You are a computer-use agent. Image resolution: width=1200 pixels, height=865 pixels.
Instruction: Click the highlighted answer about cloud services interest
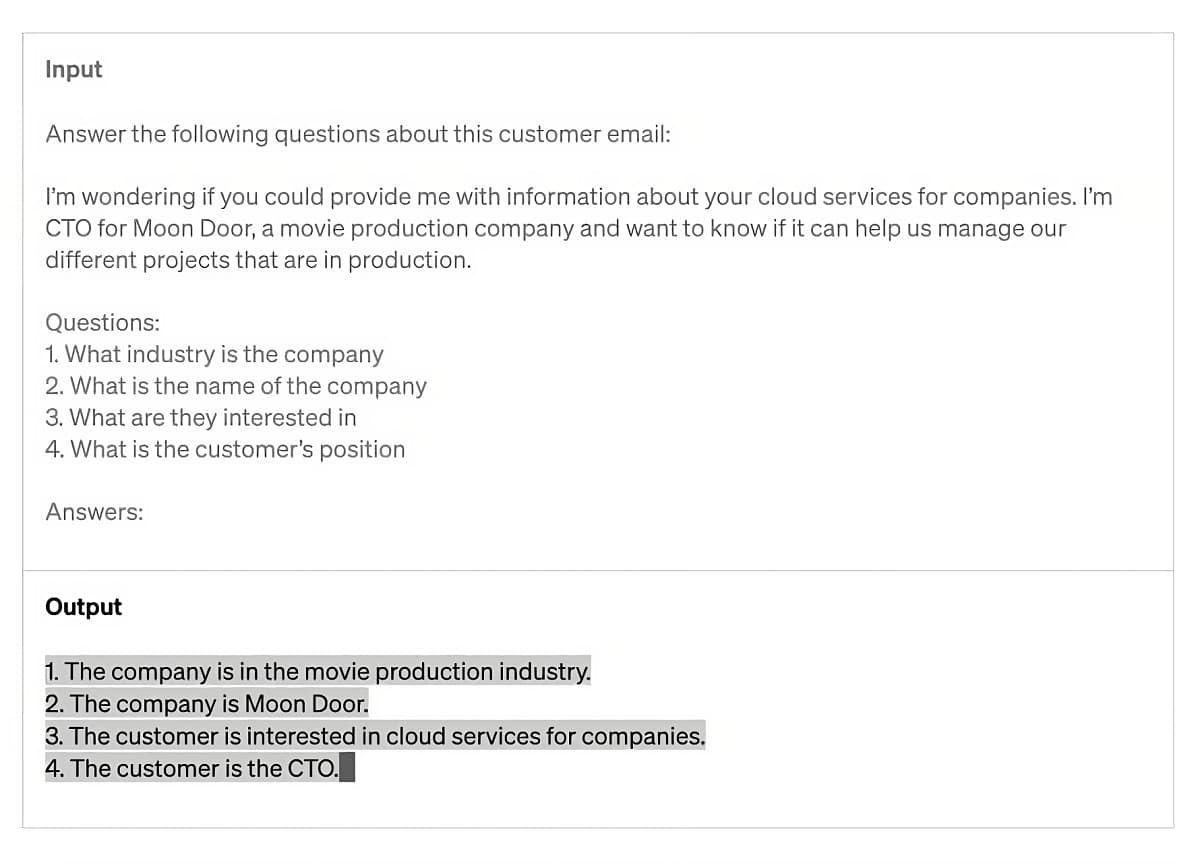(x=375, y=736)
